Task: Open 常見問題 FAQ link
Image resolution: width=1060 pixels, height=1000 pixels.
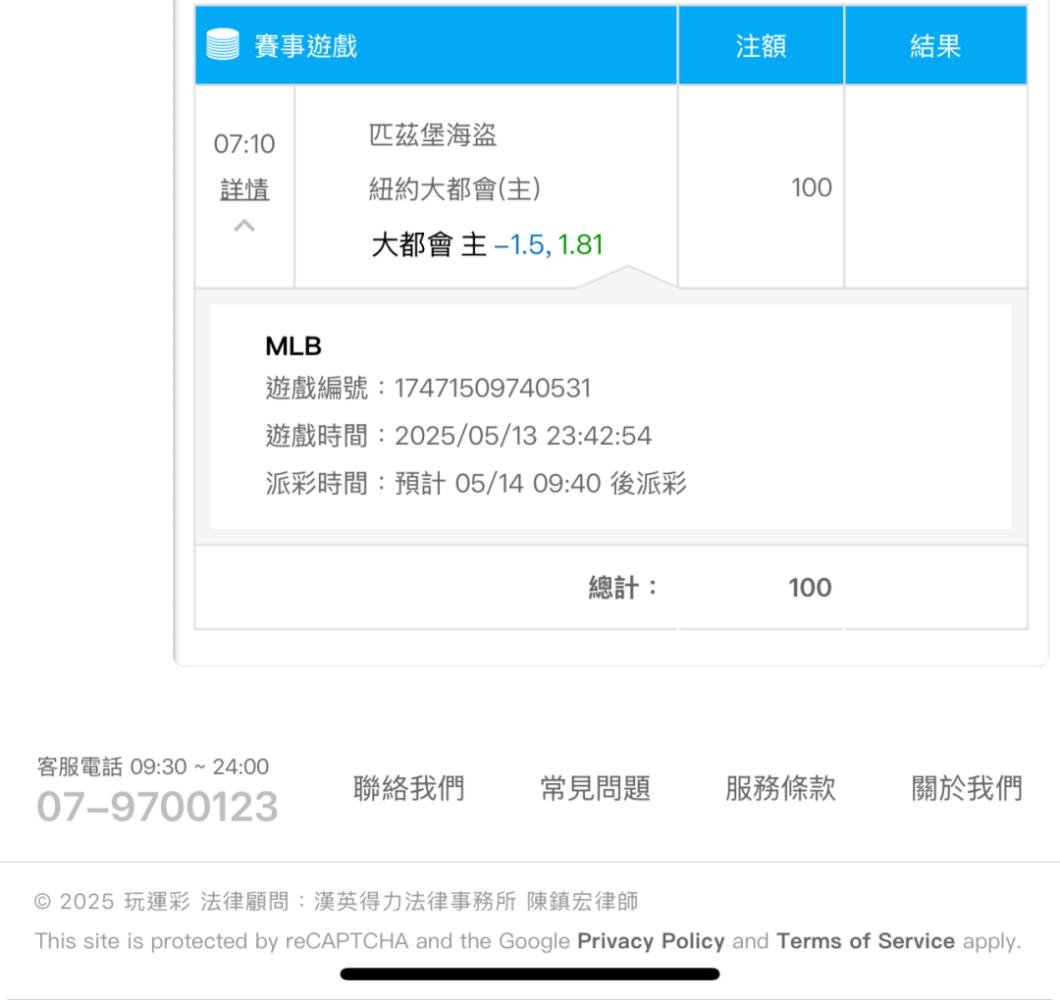Action: point(595,788)
